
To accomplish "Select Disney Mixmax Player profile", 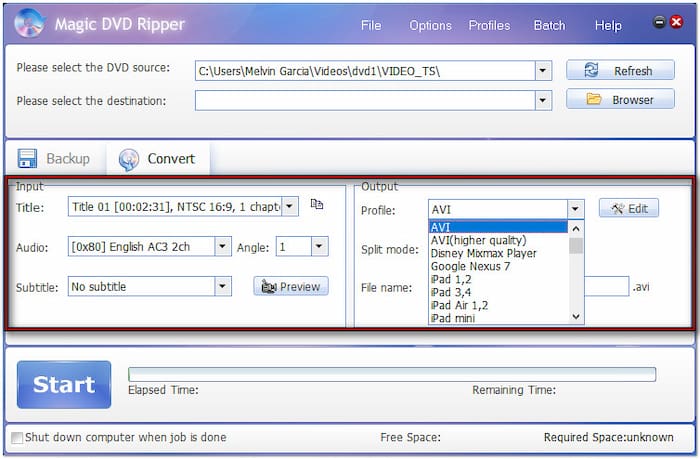I will tap(498, 253).
